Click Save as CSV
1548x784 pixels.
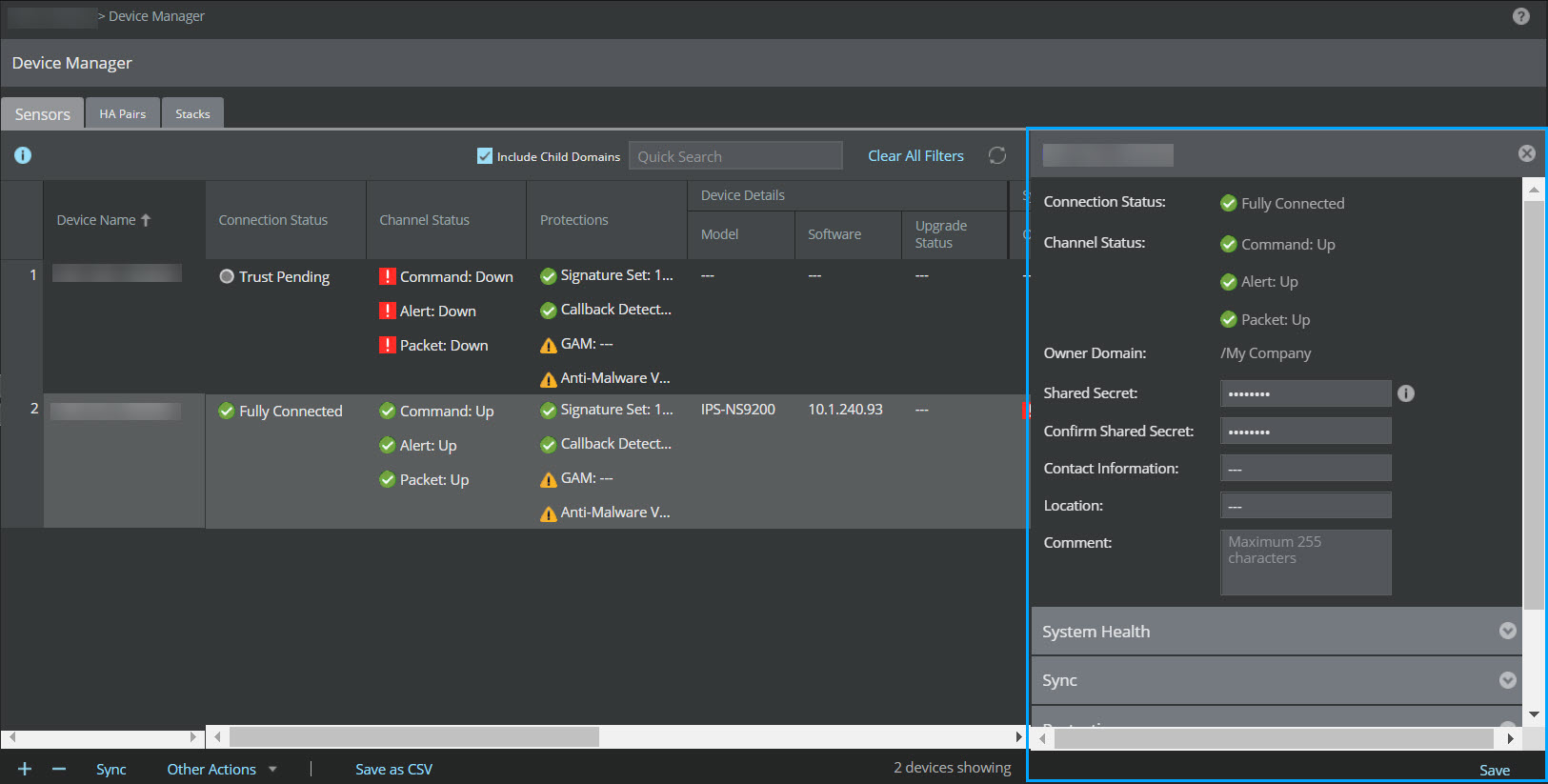click(393, 769)
